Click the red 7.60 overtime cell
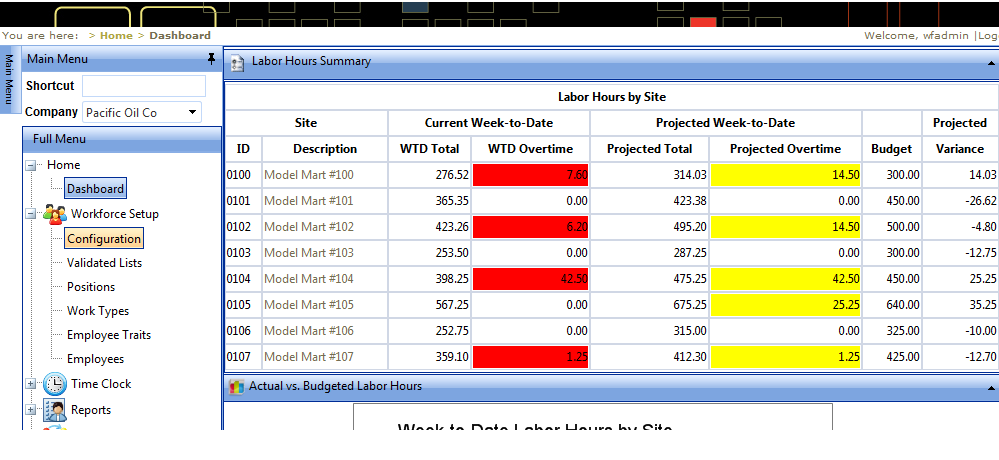The height and width of the screenshot is (460, 999). [x=530, y=175]
